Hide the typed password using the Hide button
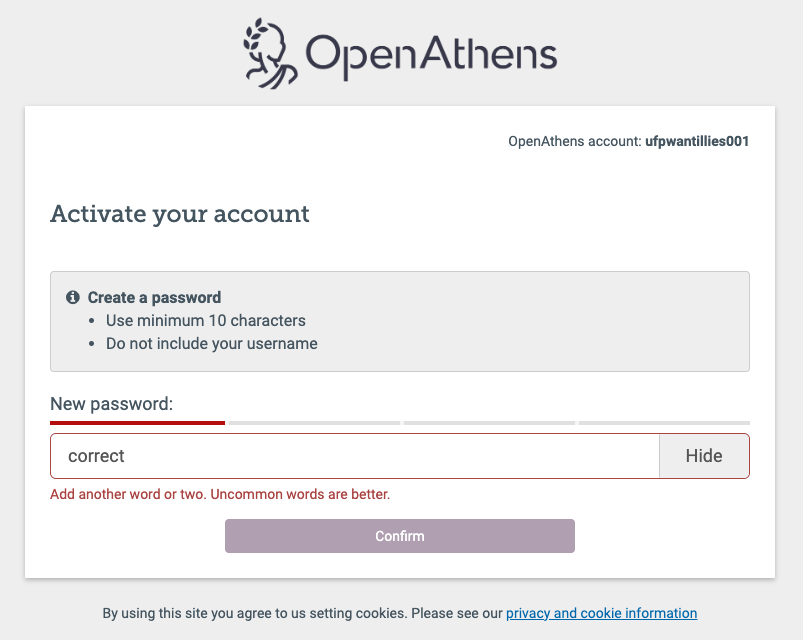The image size is (803, 640). (x=703, y=455)
